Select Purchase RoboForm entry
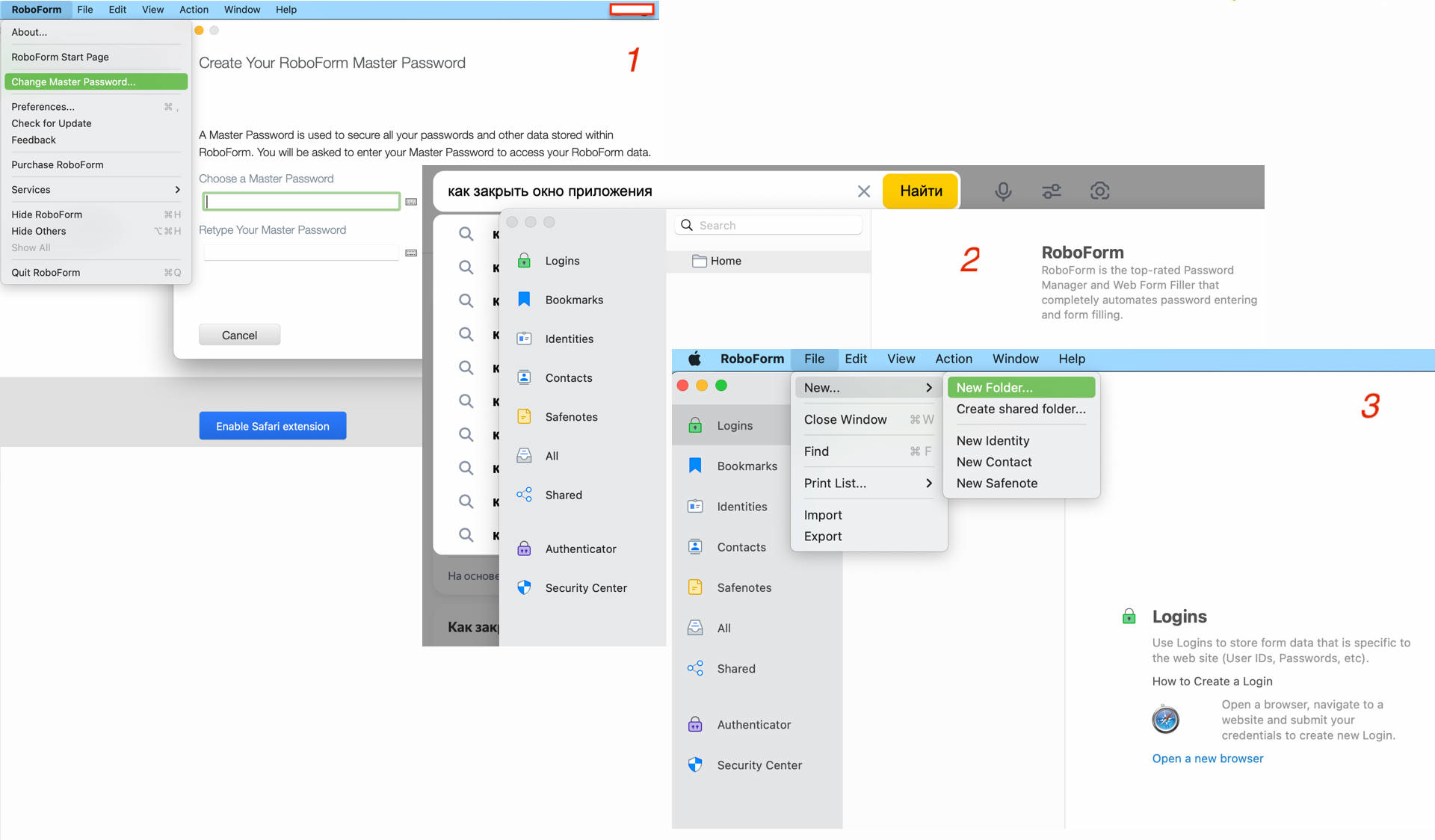Screen dimensions: 1435x840 [96, 165]
